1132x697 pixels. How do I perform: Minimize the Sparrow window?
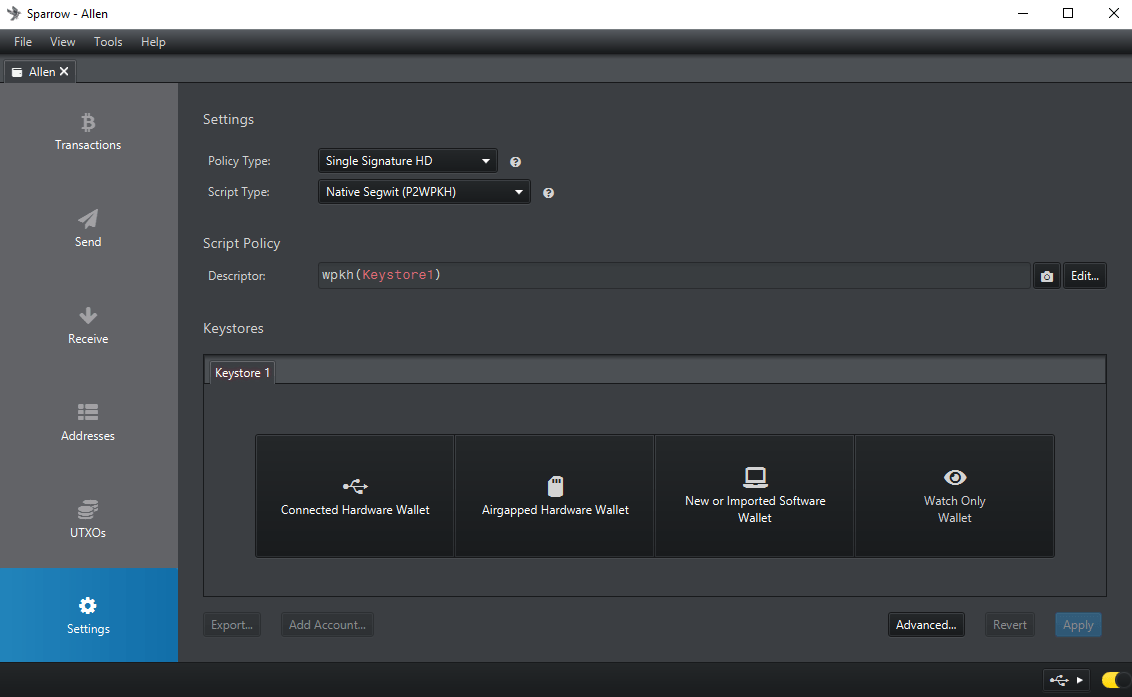(1023, 14)
